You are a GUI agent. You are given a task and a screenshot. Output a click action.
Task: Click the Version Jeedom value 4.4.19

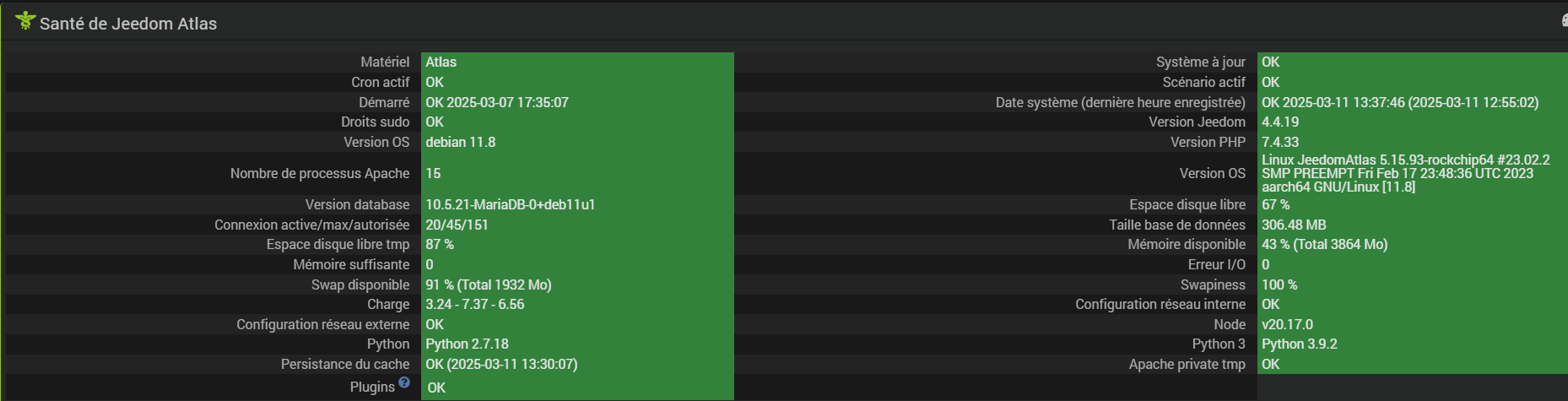click(1280, 122)
